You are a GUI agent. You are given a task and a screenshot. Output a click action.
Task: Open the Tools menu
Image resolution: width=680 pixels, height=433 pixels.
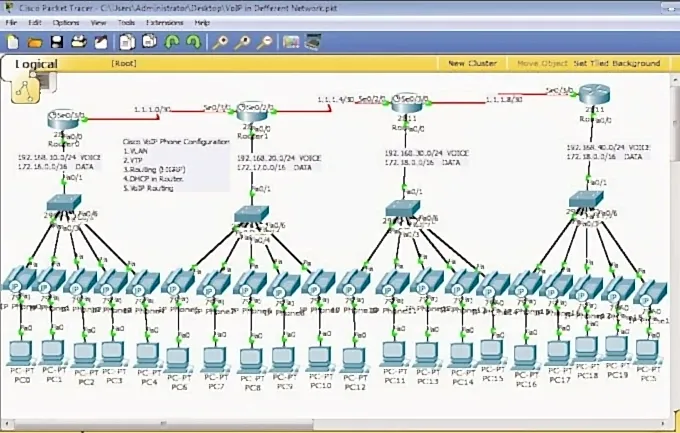126,23
